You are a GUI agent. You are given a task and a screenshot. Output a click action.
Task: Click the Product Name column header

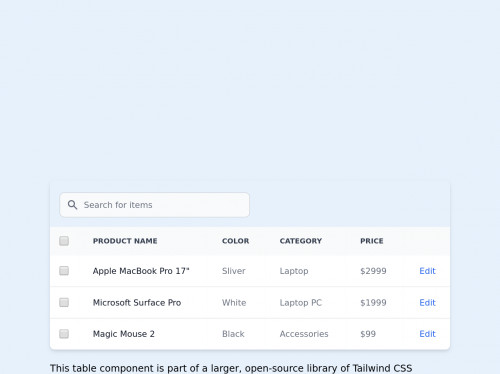[125, 241]
